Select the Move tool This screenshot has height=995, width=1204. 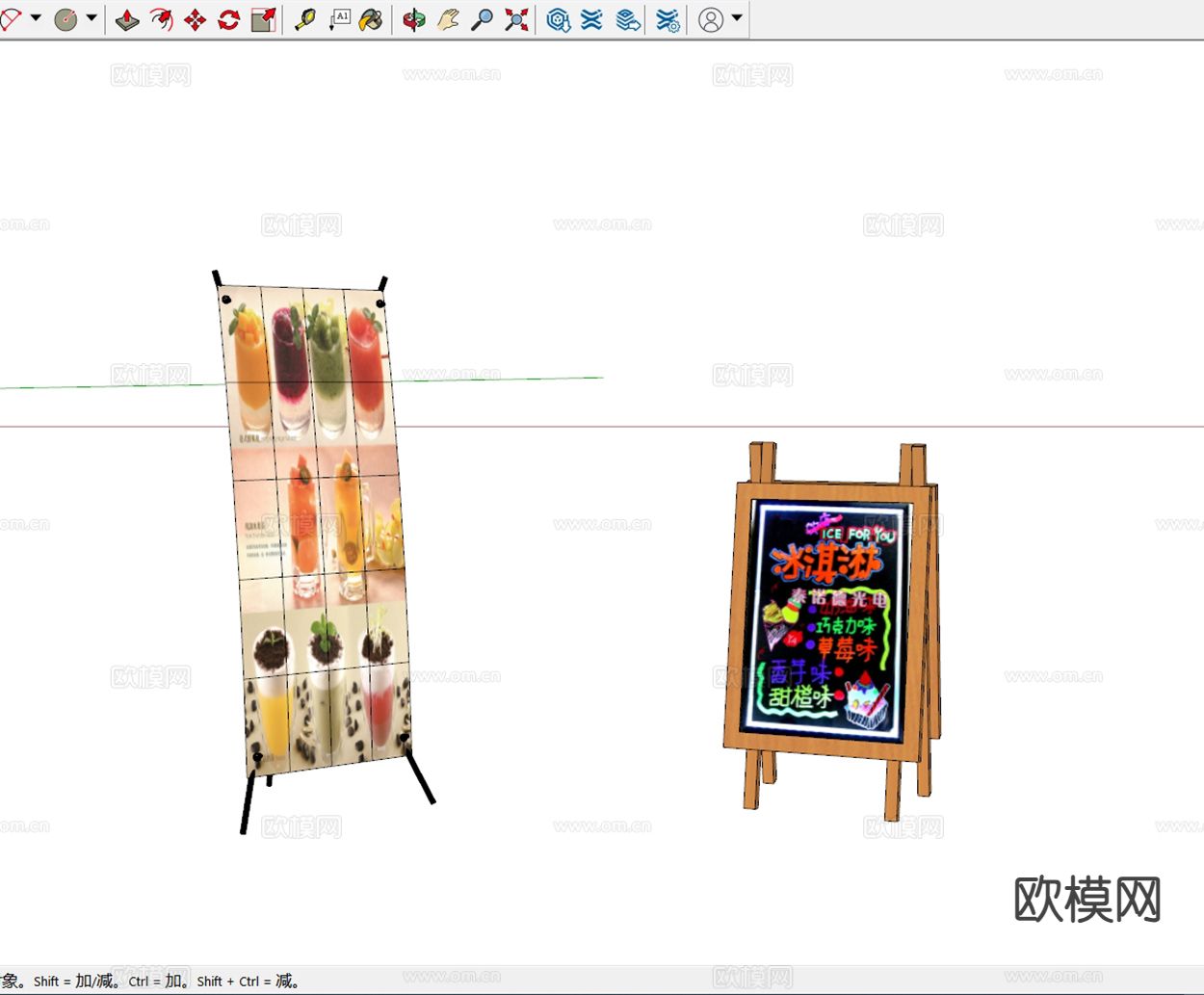tap(195, 19)
